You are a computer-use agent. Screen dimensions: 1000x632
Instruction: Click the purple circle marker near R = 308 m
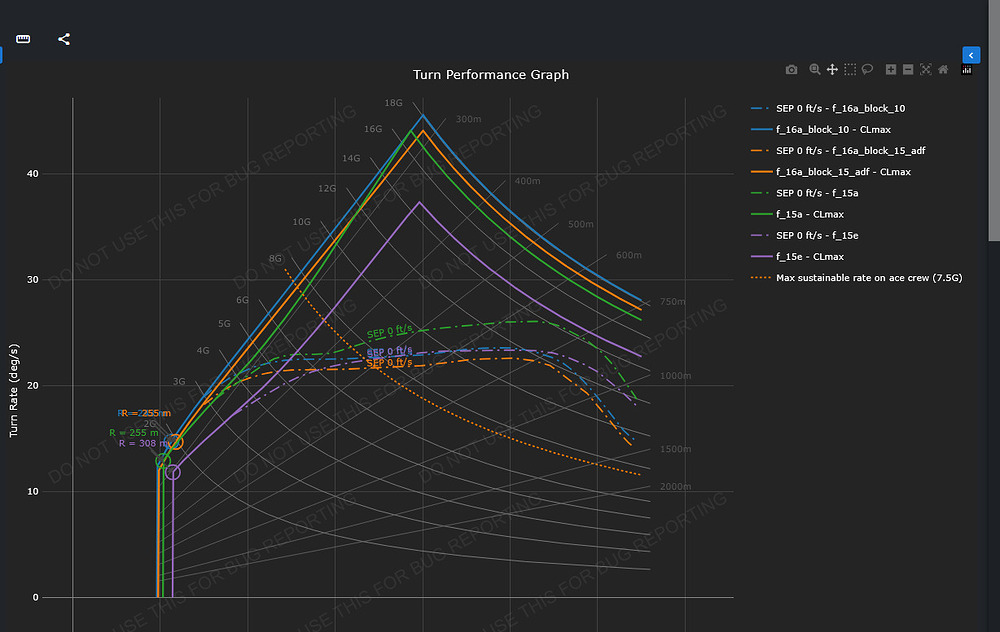[172, 472]
